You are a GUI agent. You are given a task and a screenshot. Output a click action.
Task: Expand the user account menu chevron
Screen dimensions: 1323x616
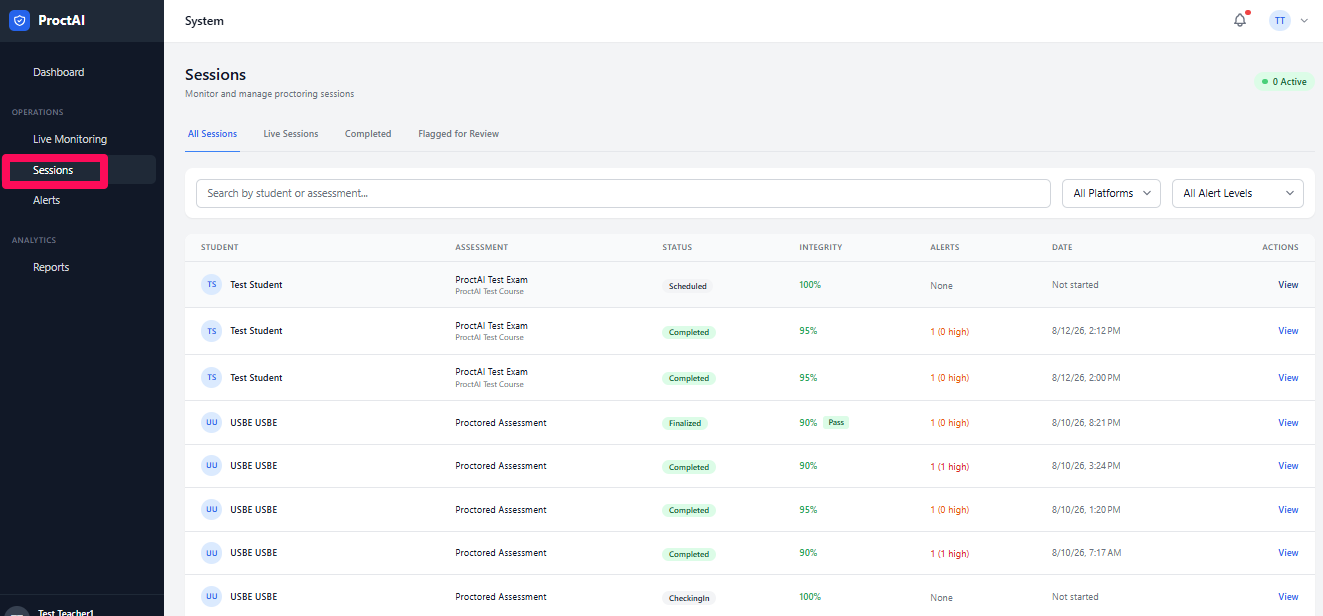1304,20
